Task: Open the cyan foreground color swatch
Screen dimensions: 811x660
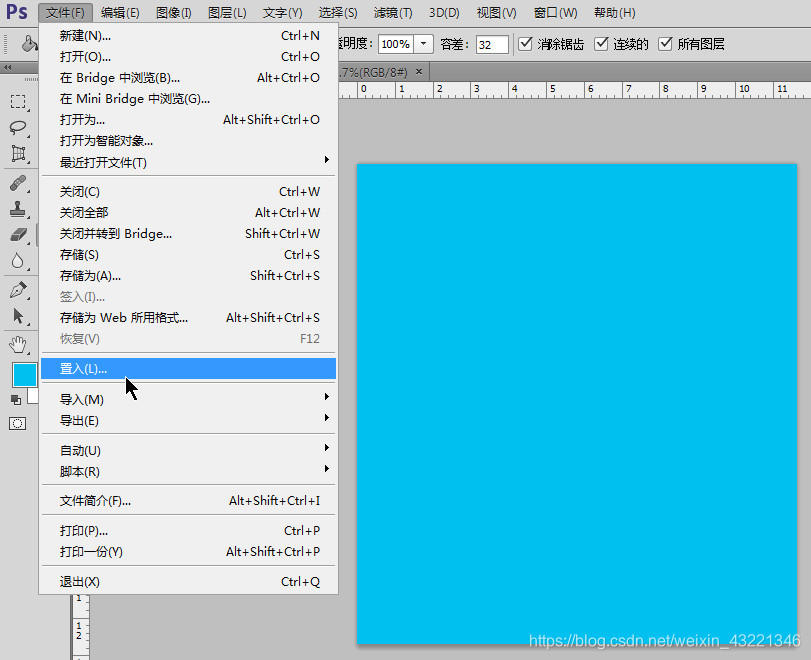Action: click(24, 374)
